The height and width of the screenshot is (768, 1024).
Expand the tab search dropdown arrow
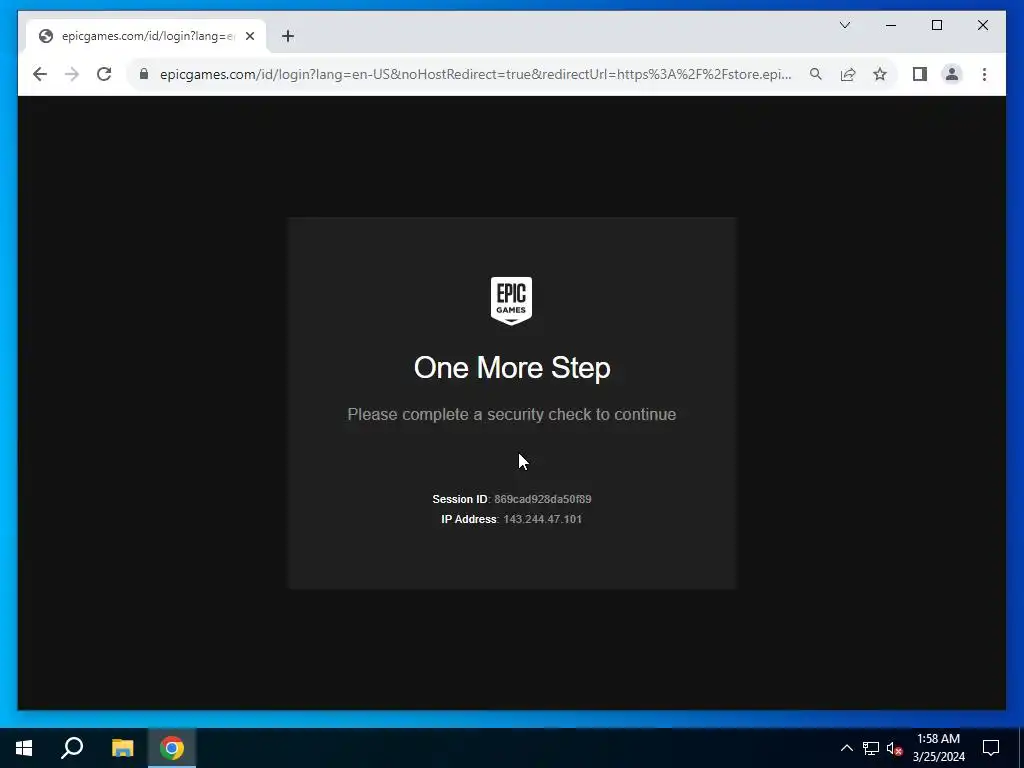[844, 25]
